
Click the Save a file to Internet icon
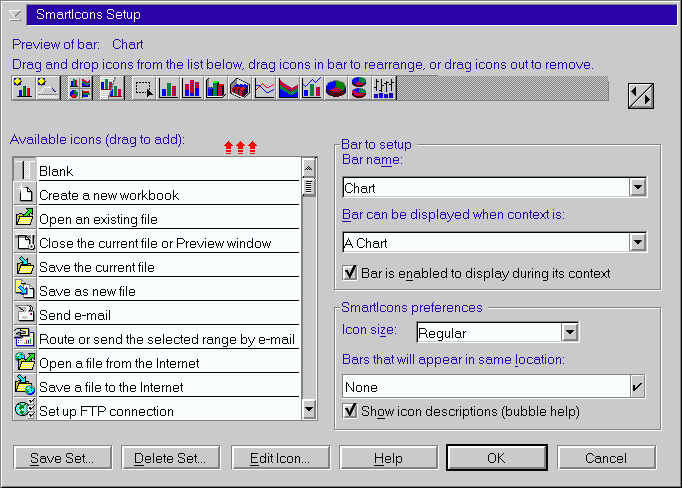click(x=25, y=385)
